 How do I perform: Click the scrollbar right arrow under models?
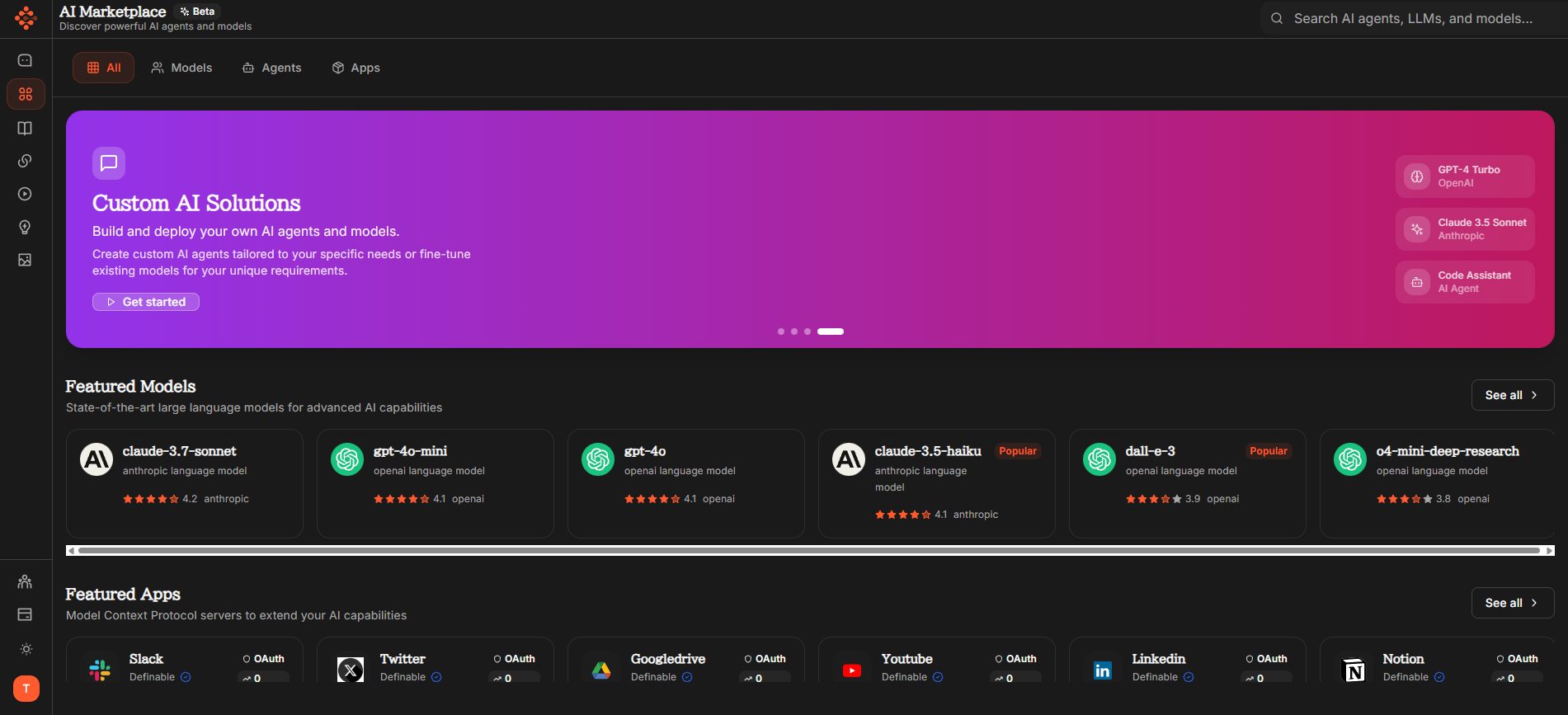[1549, 550]
